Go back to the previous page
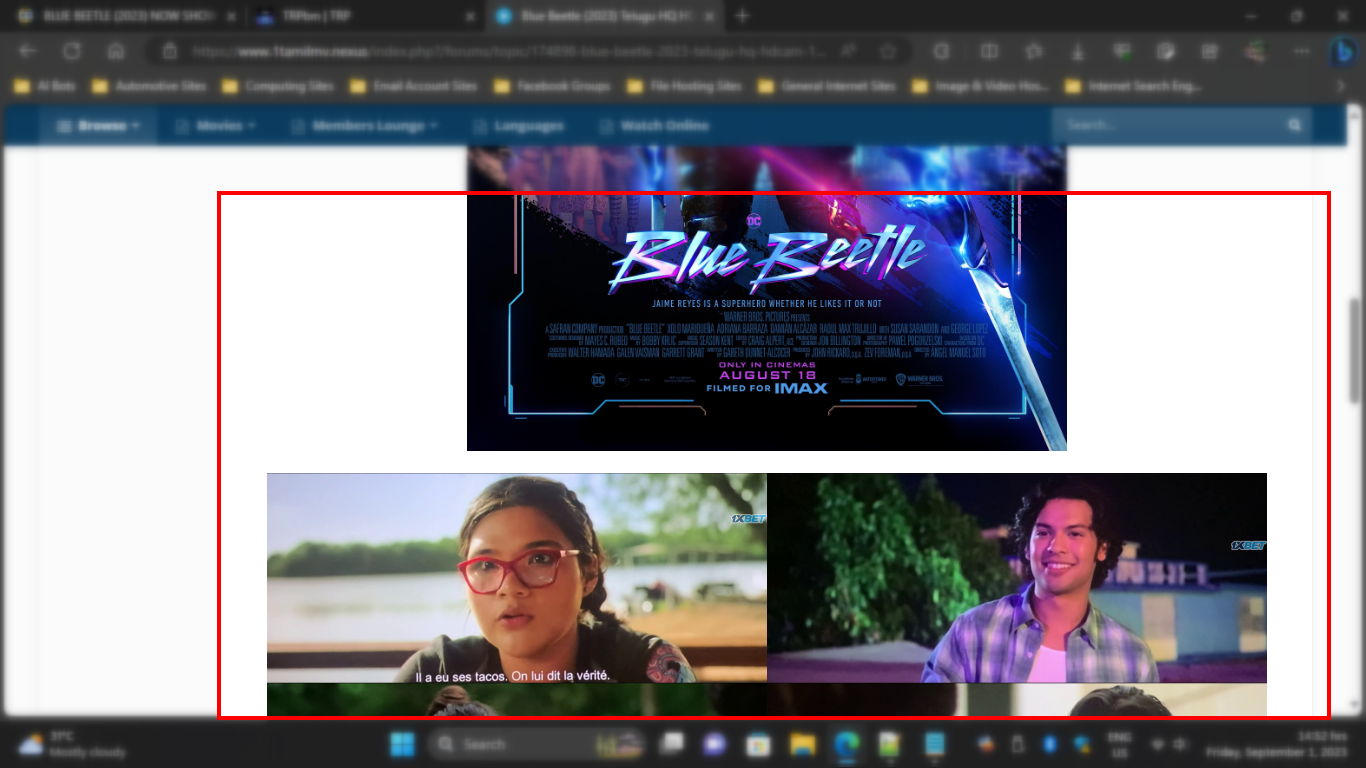Image resolution: width=1366 pixels, height=768 pixels. (x=28, y=51)
